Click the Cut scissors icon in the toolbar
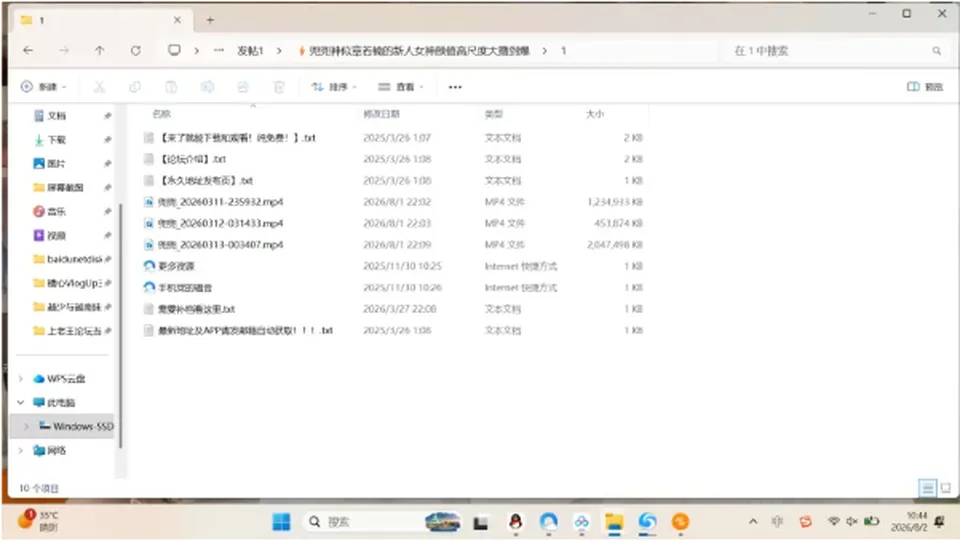 point(99,87)
